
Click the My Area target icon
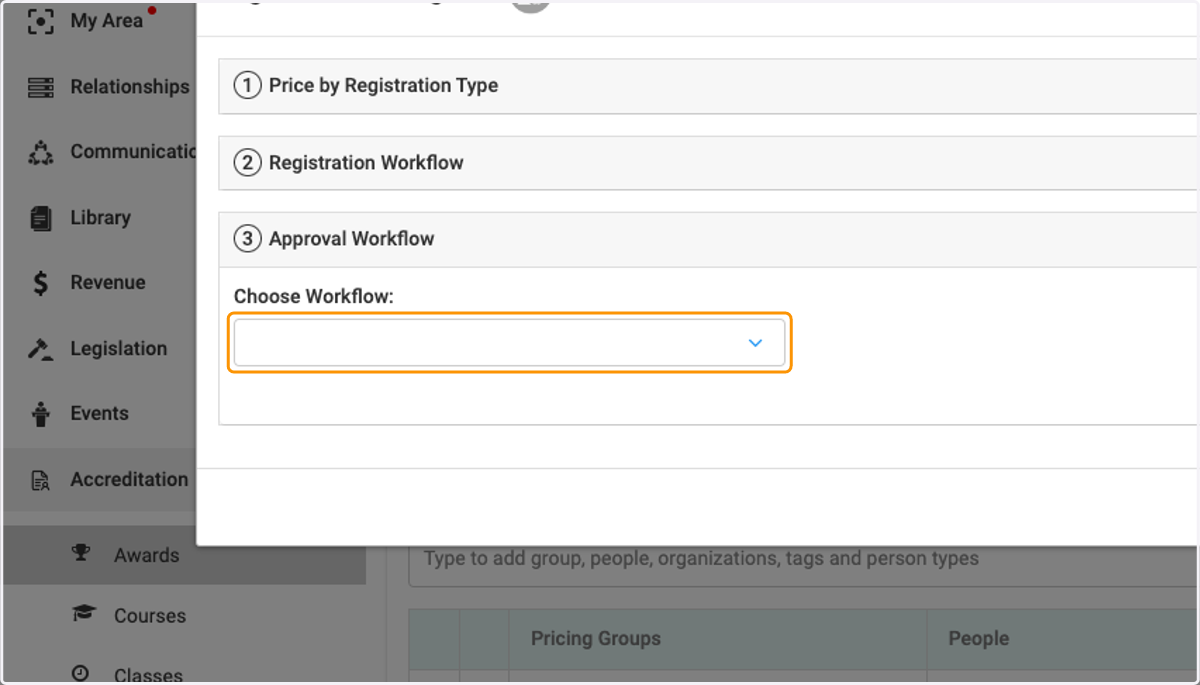click(40, 21)
